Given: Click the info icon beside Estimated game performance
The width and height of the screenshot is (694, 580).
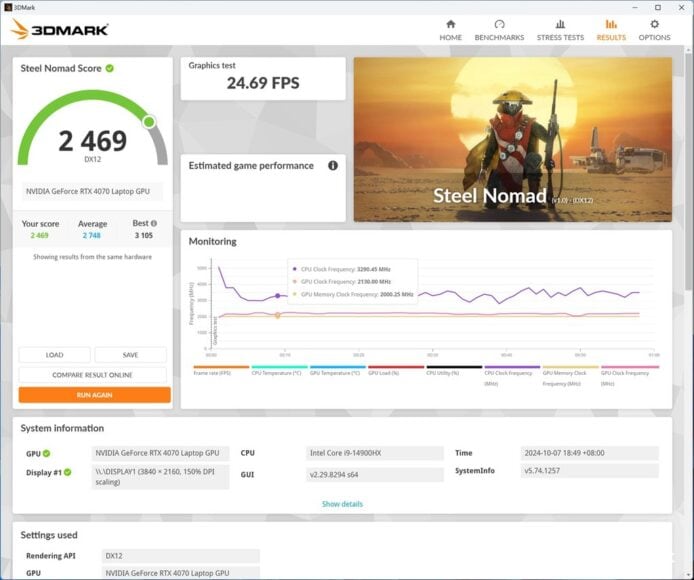Looking at the screenshot, I should coord(333,166).
